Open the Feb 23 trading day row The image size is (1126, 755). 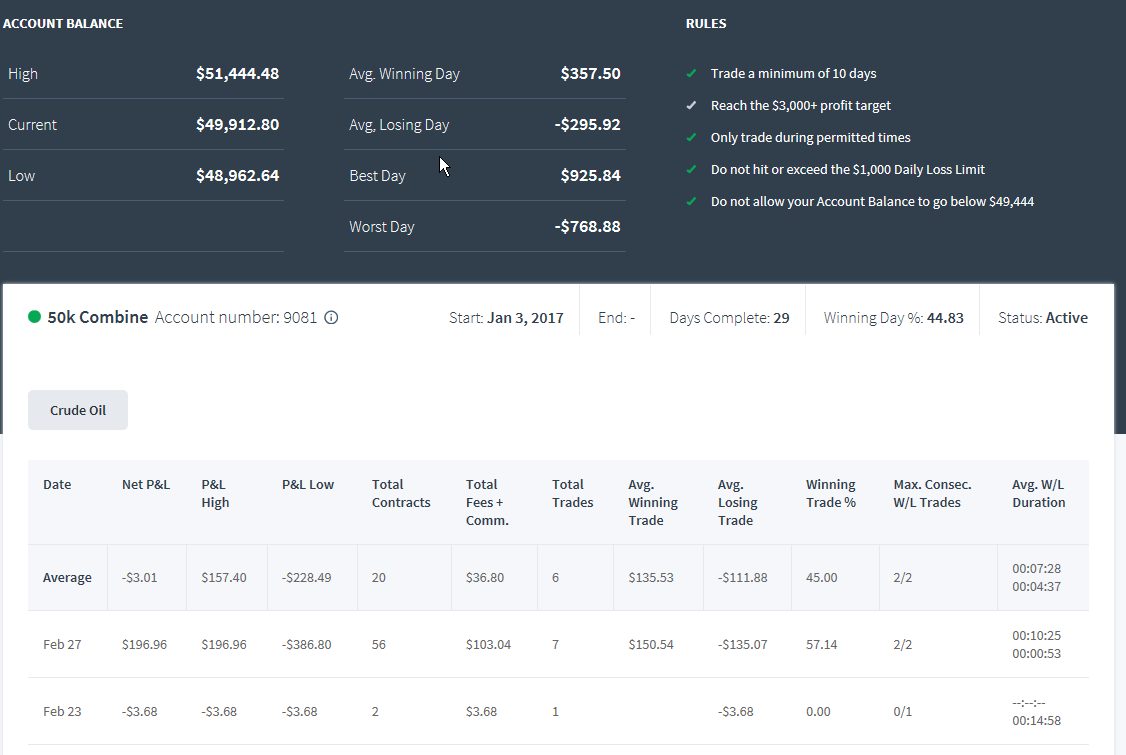click(558, 711)
